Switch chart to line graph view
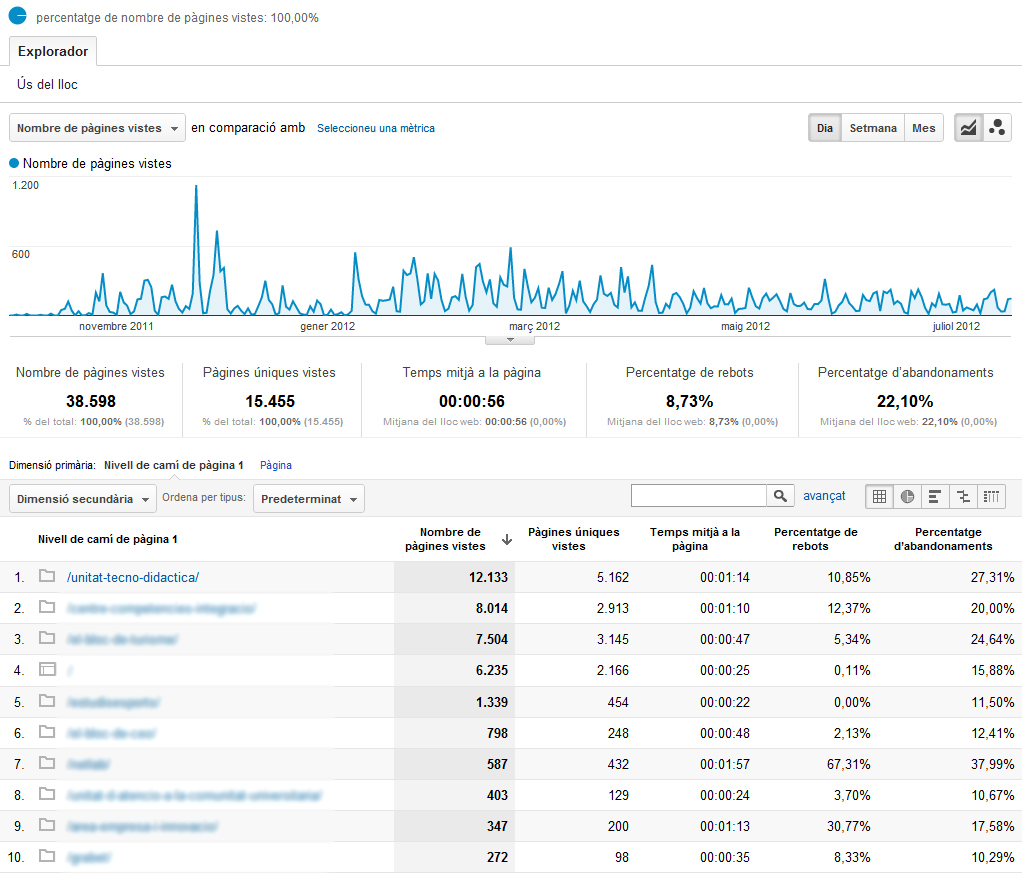The width and height of the screenshot is (1022, 874). 968,128
